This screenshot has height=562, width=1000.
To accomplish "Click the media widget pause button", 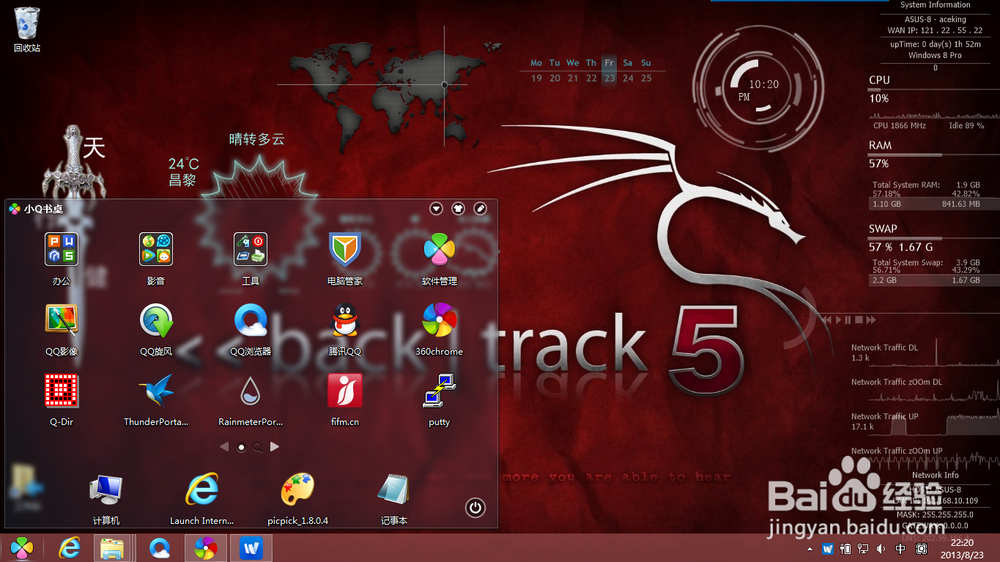I will (x=848, y=320).
